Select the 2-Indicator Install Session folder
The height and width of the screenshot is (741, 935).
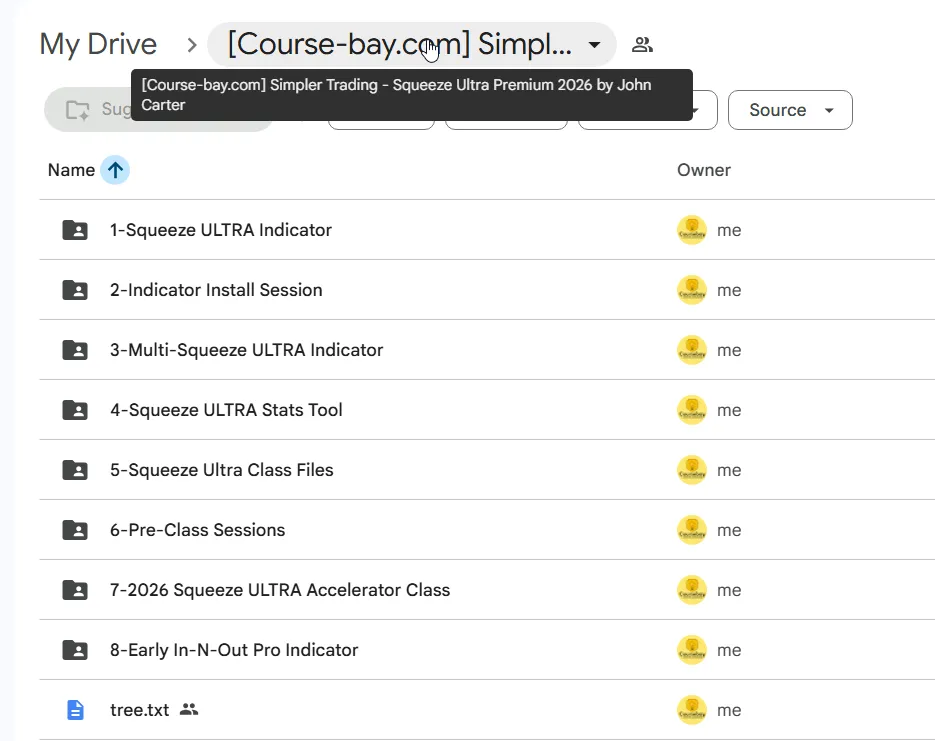click(216, 290)
